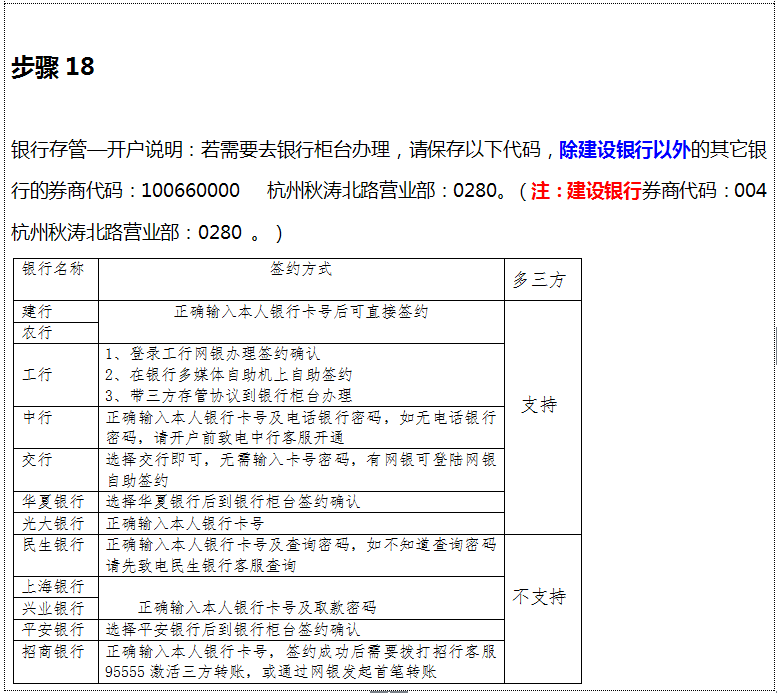Click the heading '步骤 18'
The width and height of the screenshot is (777, 693).
[x=53, y=66]
